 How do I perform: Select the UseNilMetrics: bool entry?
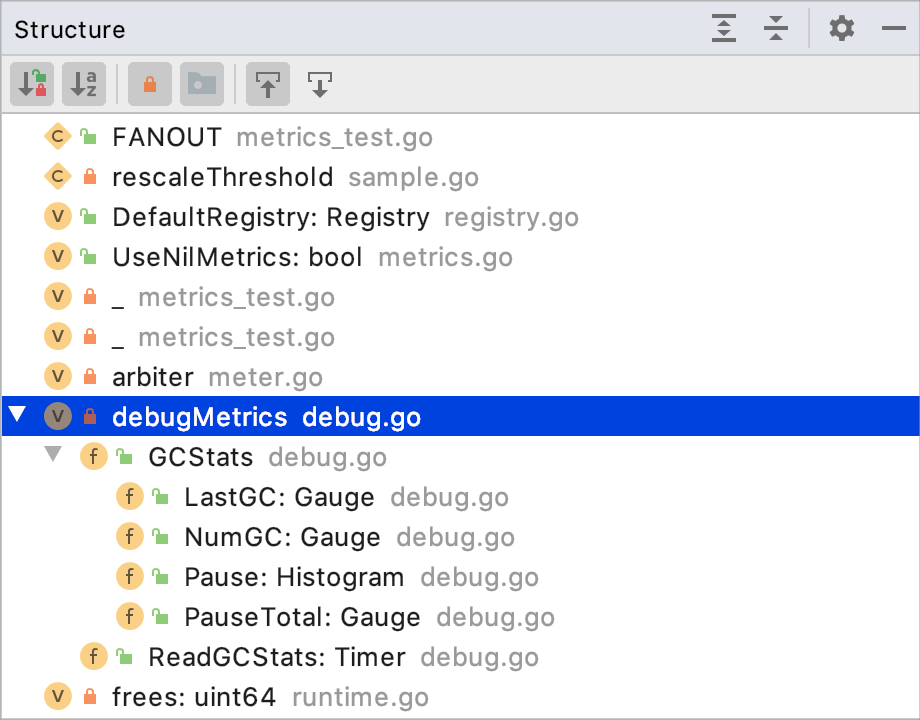tap(236, 257)
